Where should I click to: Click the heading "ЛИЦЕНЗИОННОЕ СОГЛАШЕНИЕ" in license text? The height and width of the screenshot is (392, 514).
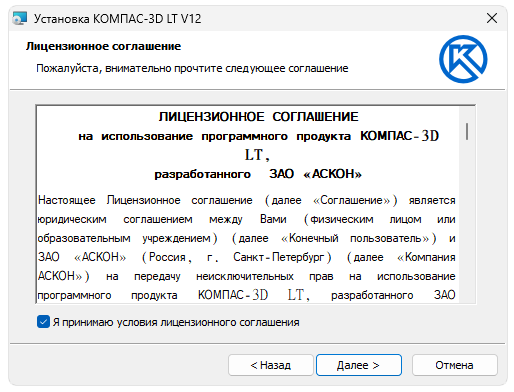(x=258, y=117)
